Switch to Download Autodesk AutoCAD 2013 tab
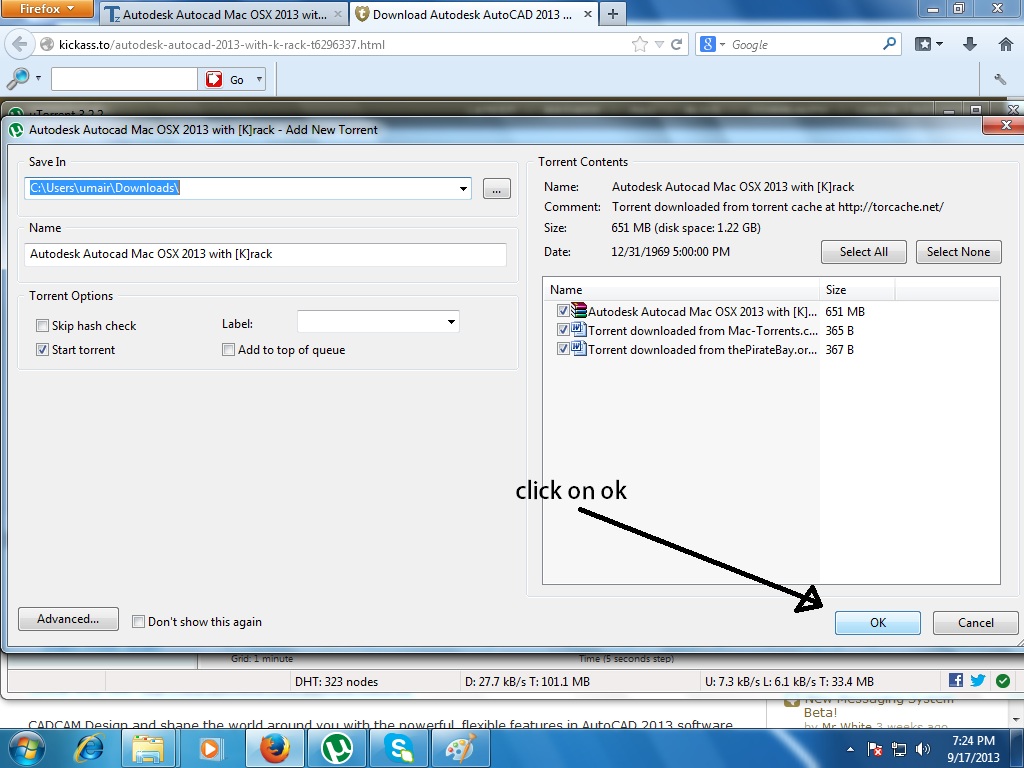The height and width of the screenshot is (768, 1024). click(x=472, y=14)
